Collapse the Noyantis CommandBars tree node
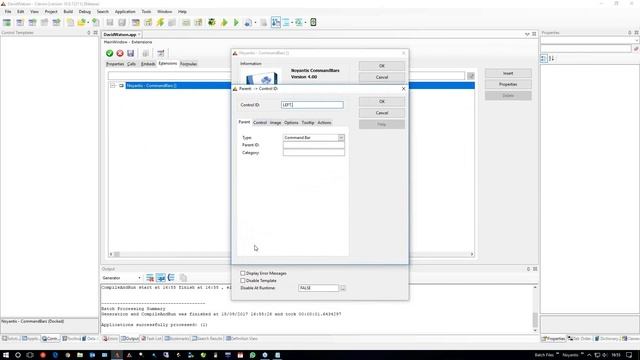 point(113,86)
